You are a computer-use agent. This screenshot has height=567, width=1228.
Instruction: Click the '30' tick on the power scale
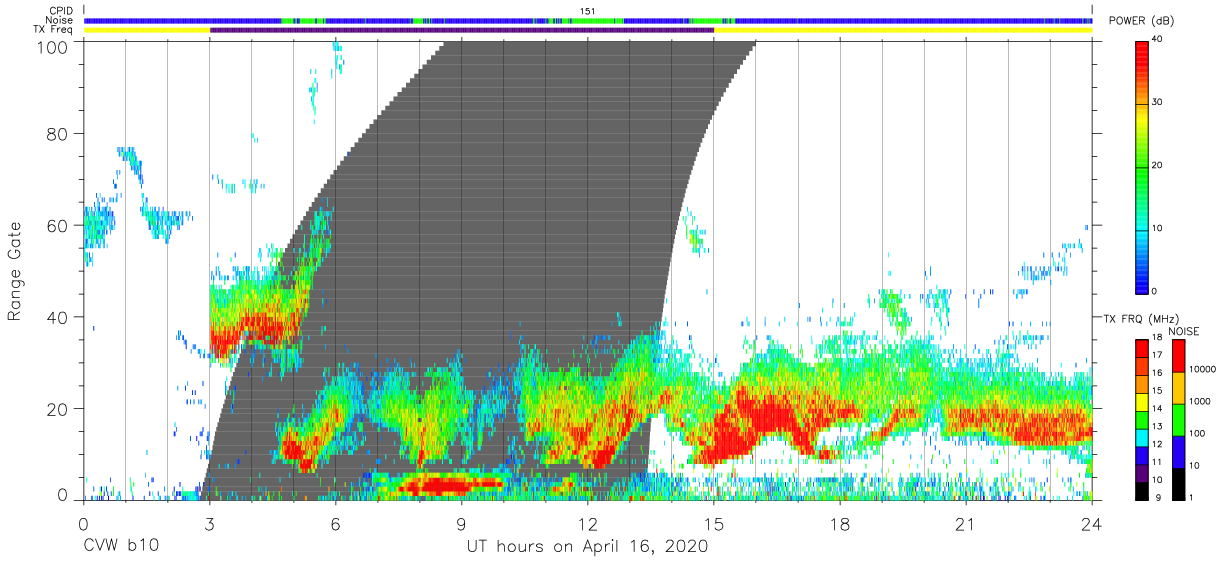pyautogui.click(x=1159, y=103)
